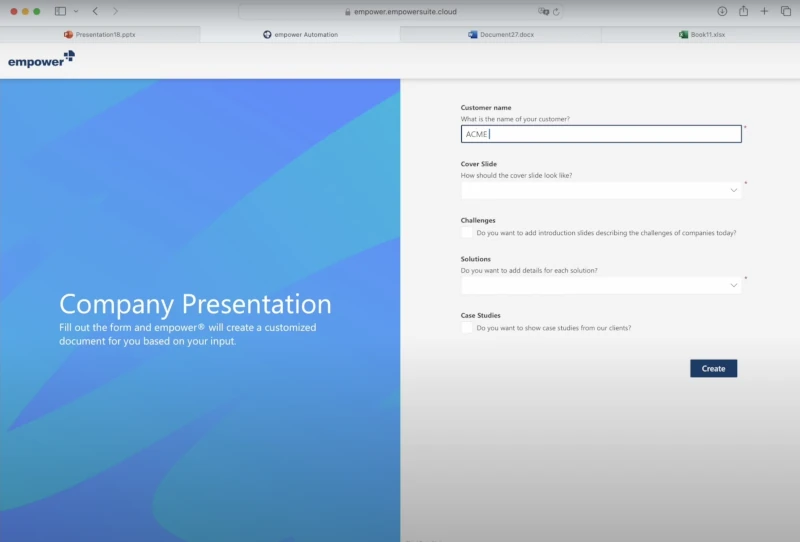Open the Safari downloads icon
This screenshot has height=542, width=800.
pyautogui.click(x=722, y=11)
